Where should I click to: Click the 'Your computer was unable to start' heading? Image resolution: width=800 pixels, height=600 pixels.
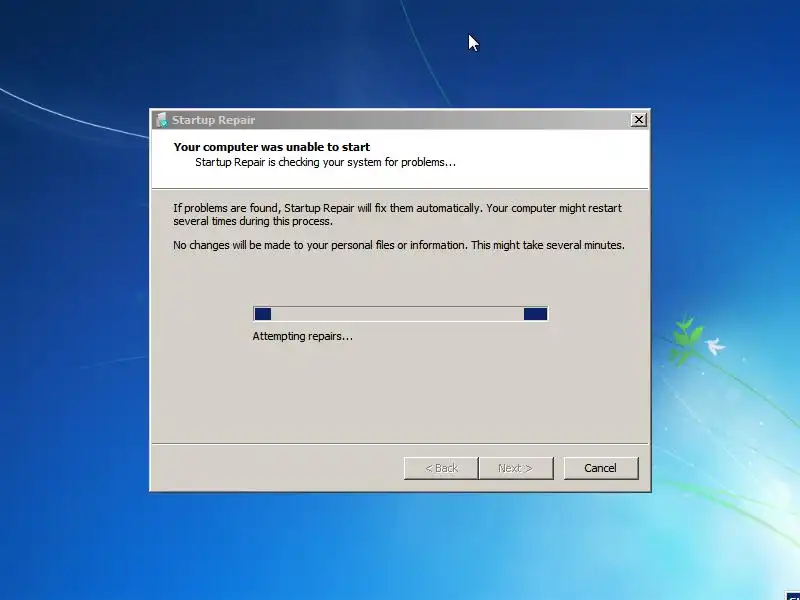point(271,147)
